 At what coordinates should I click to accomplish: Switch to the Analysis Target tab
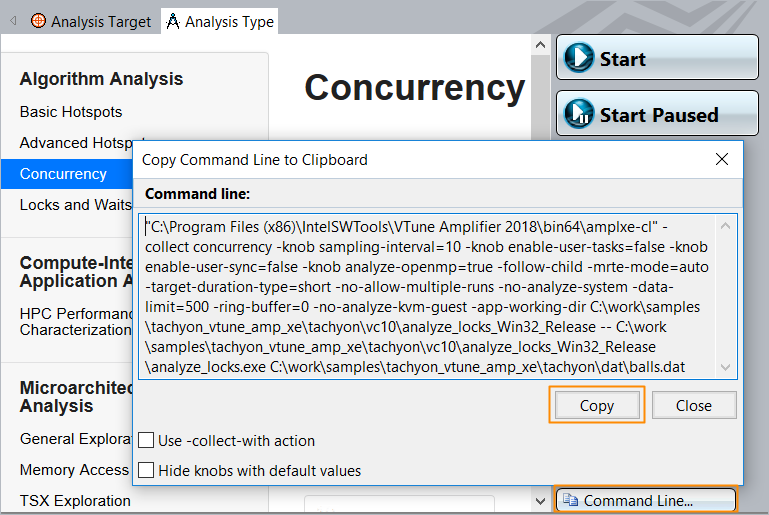coord(91,21)
